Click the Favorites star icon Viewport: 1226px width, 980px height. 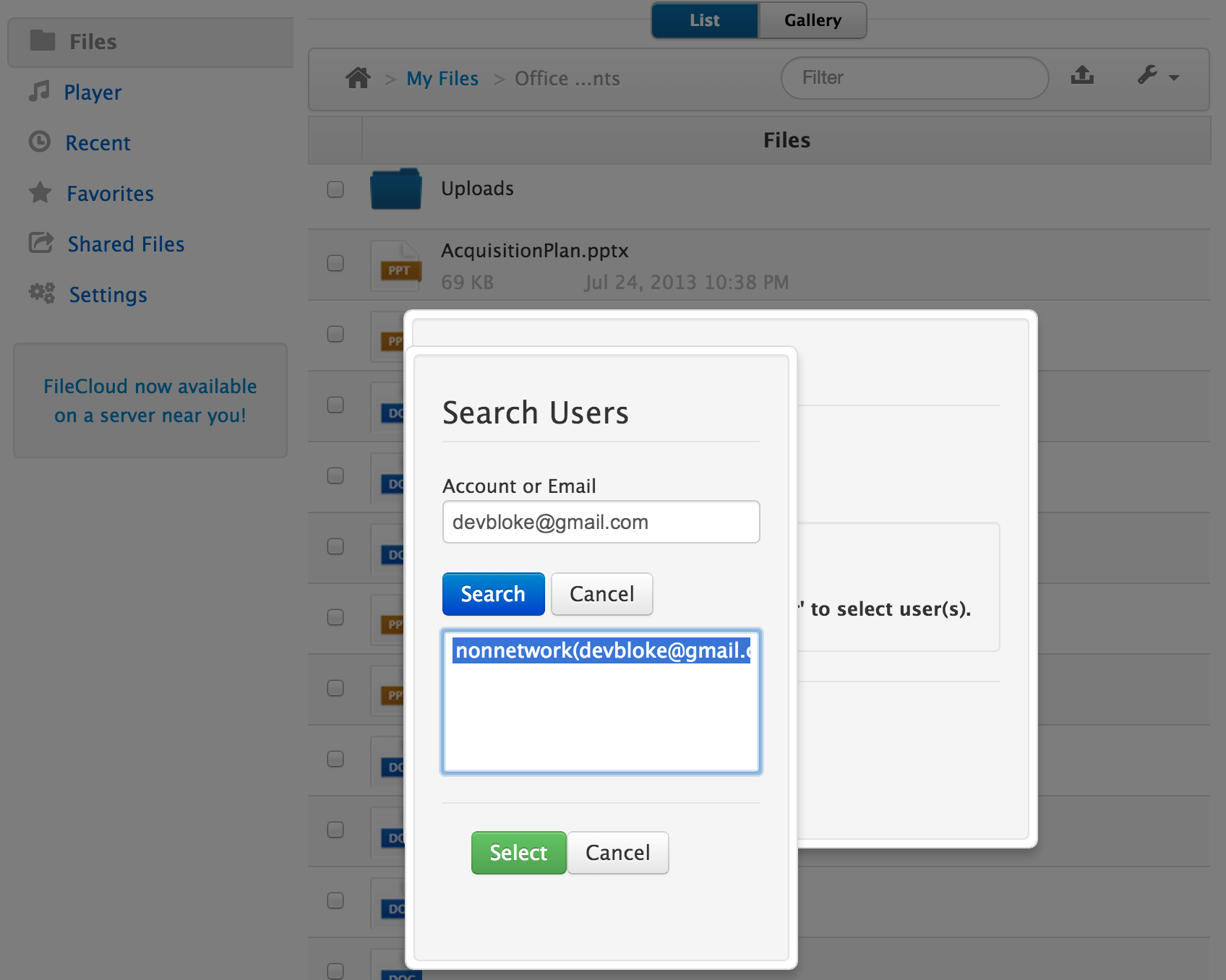pyautogui.click(x=40, y=192)
